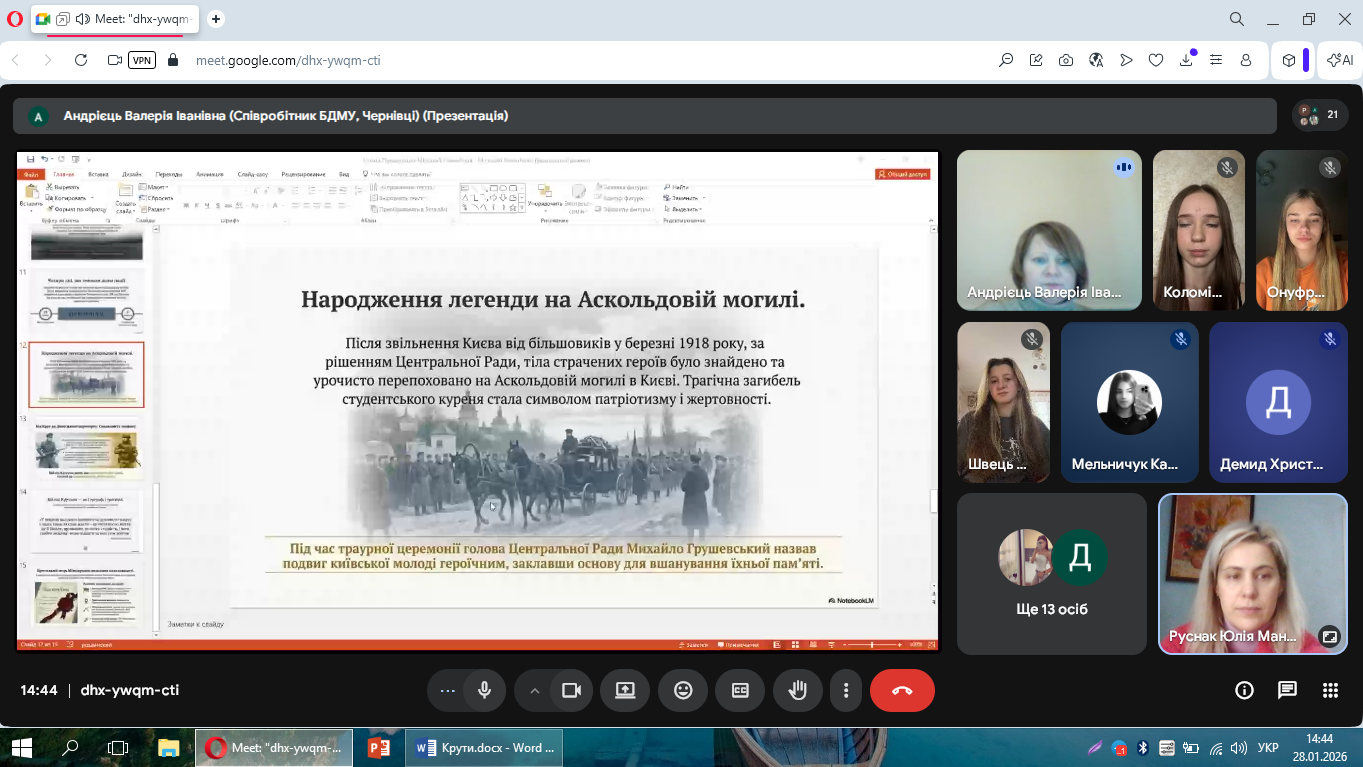This screenshot has height=767, width=1363.
Task: Open audio settings three-dot button beside mic
Action: (x=447, y=690)
